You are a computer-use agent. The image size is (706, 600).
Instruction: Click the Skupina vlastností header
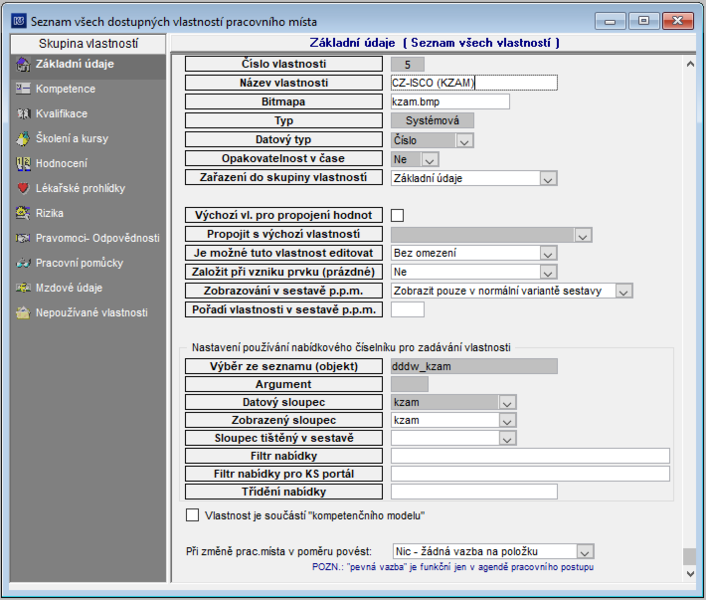coord(88,44)
